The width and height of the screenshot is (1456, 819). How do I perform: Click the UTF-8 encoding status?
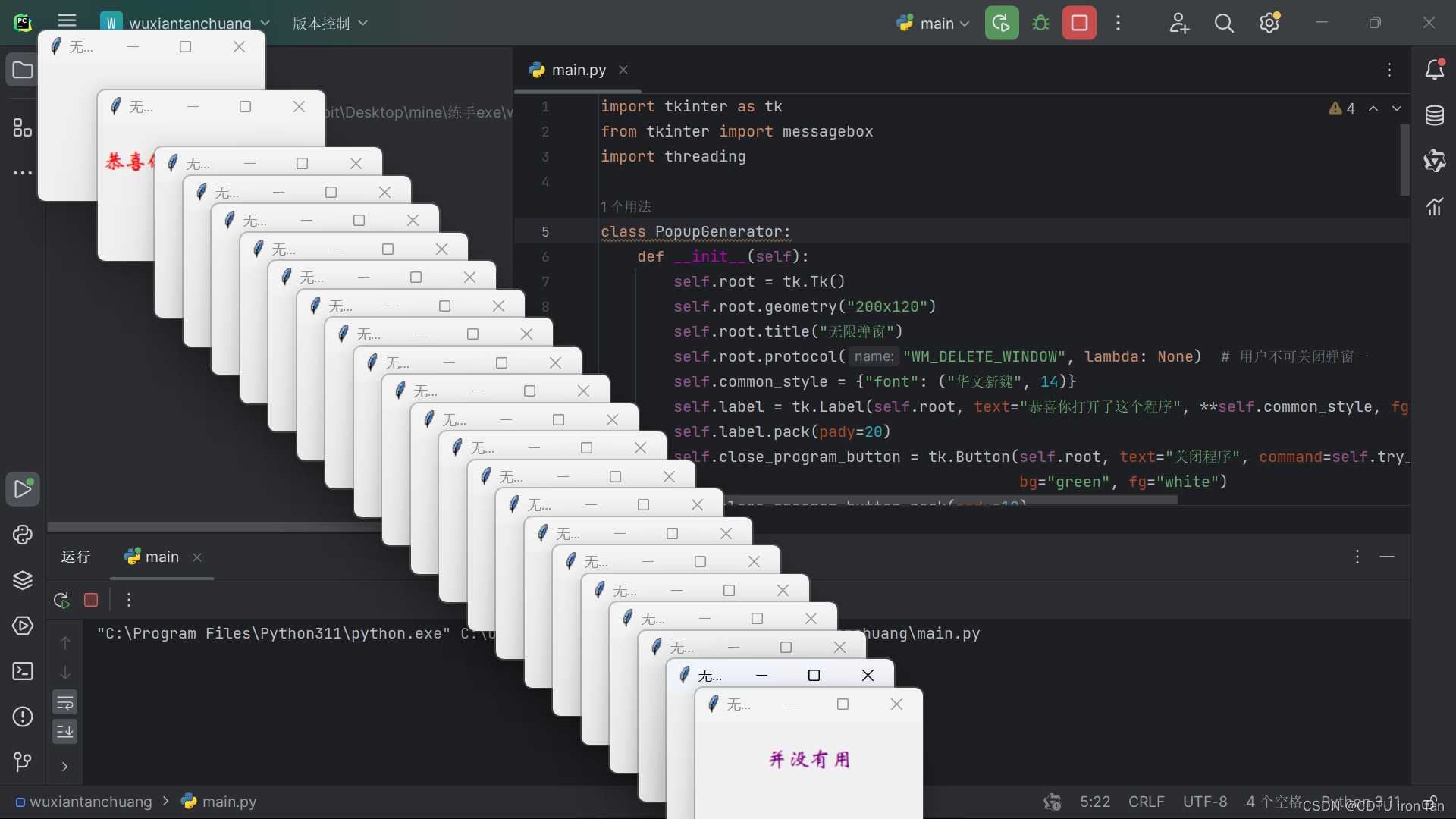coord(1205,802)
